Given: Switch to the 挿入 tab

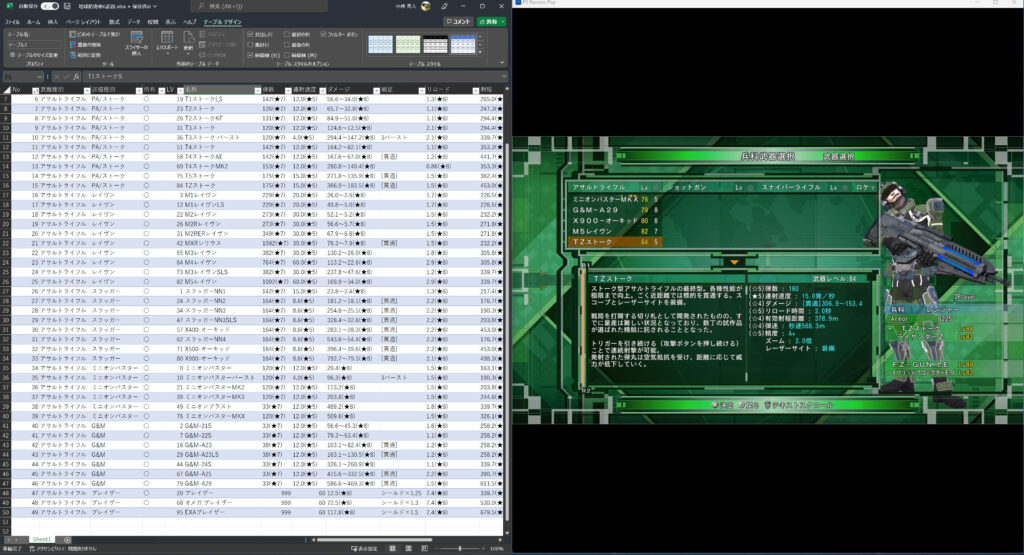Looking at the screenshot, I should pos(53,22).
